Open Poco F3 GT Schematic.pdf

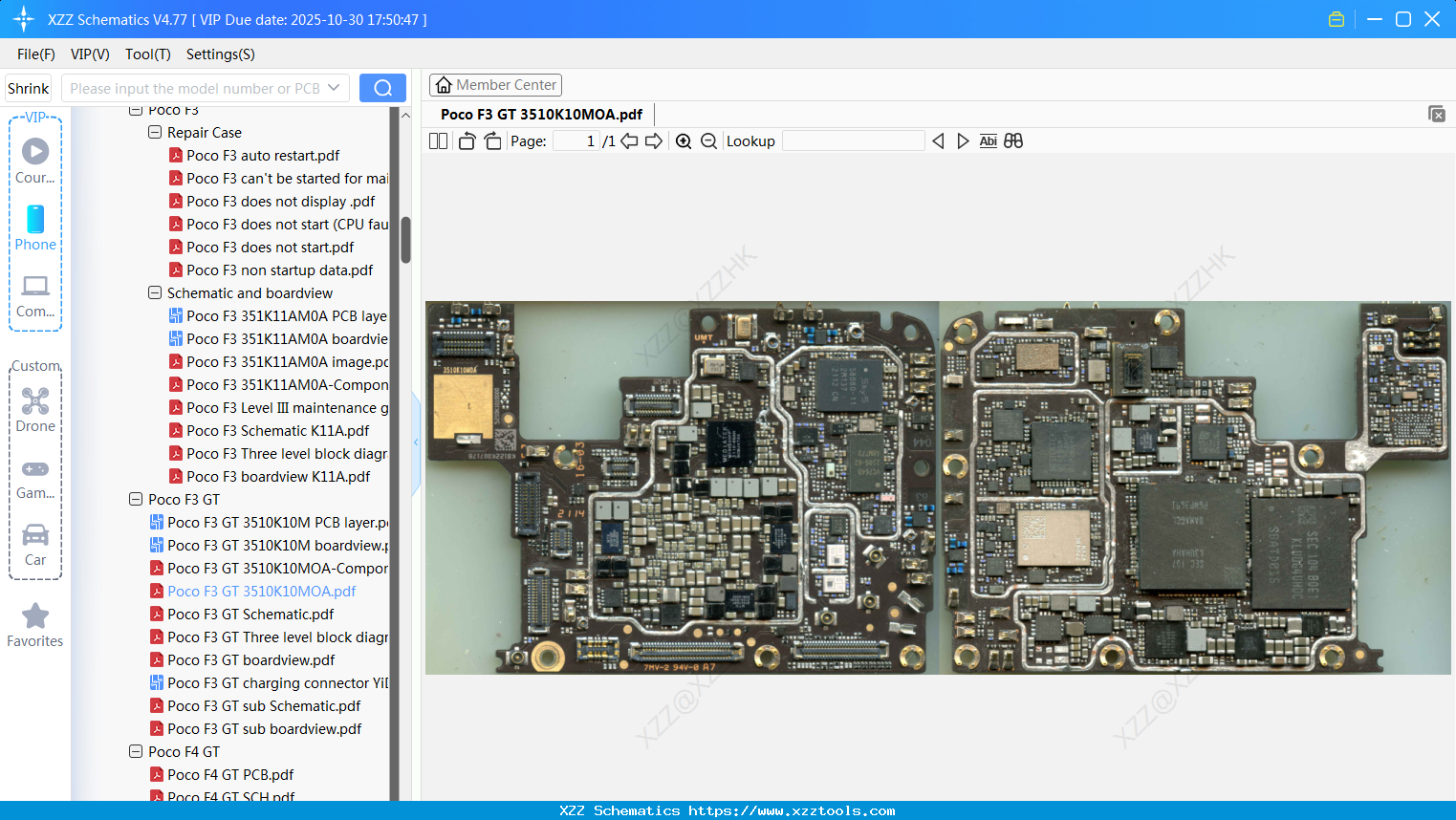pyautogui.click(x=250, y=615)
